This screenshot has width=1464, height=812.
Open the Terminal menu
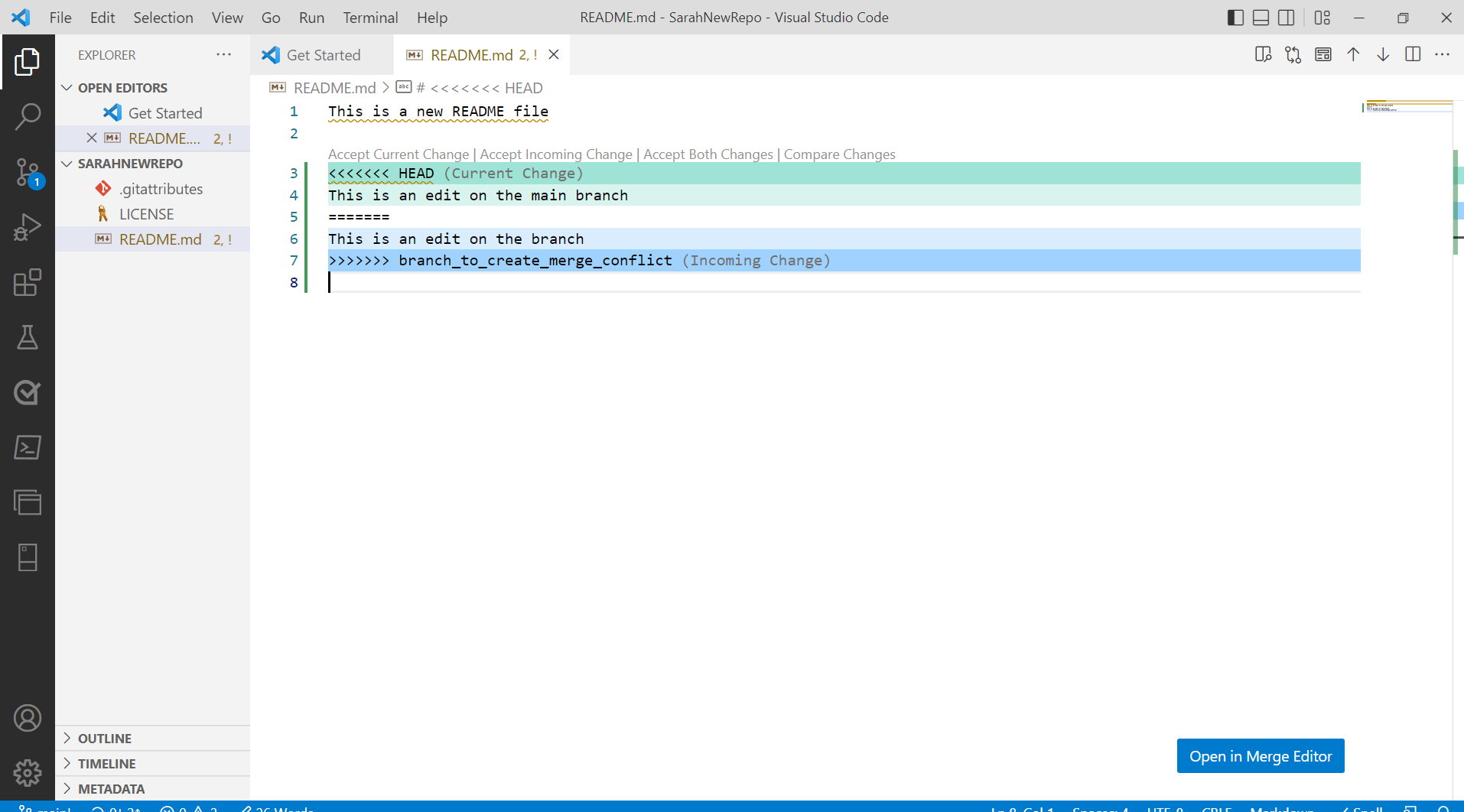point(370,17)
